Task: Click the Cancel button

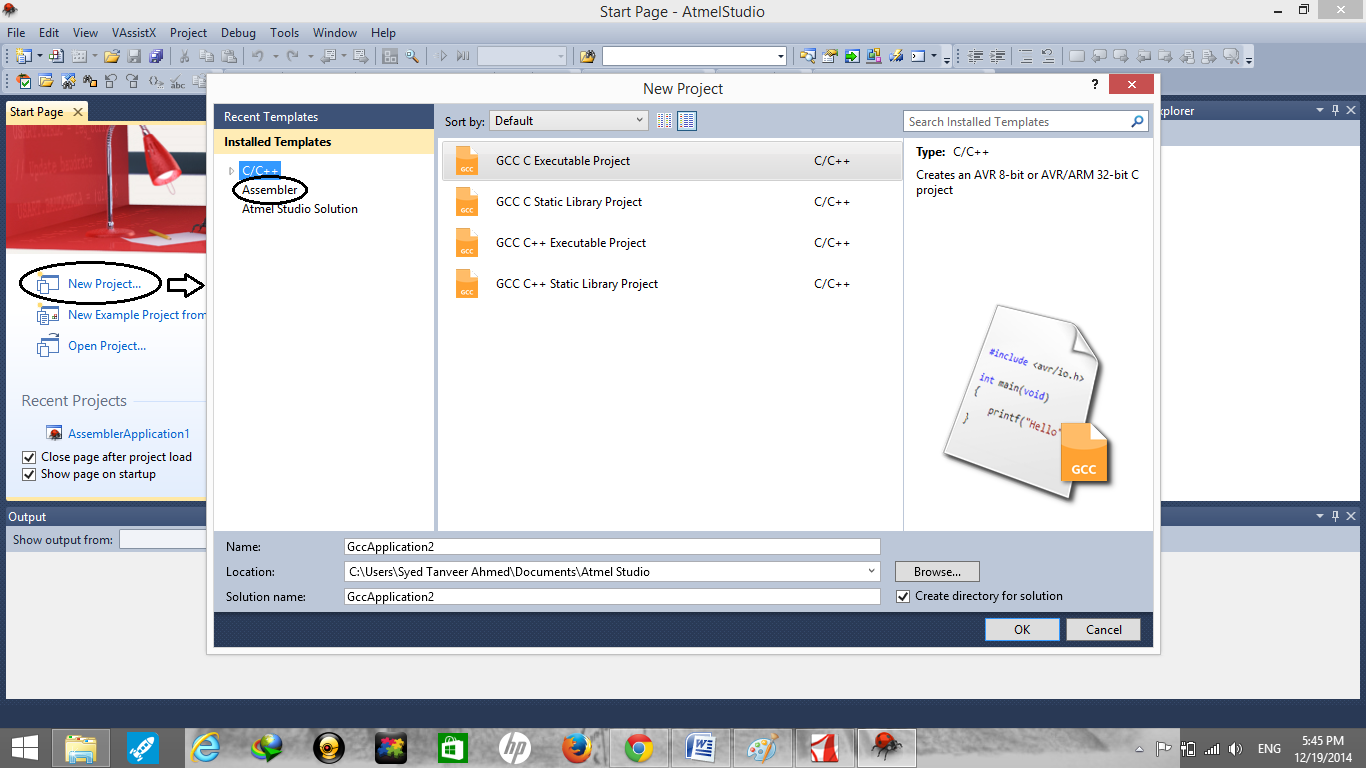Action: point(1104,629)
